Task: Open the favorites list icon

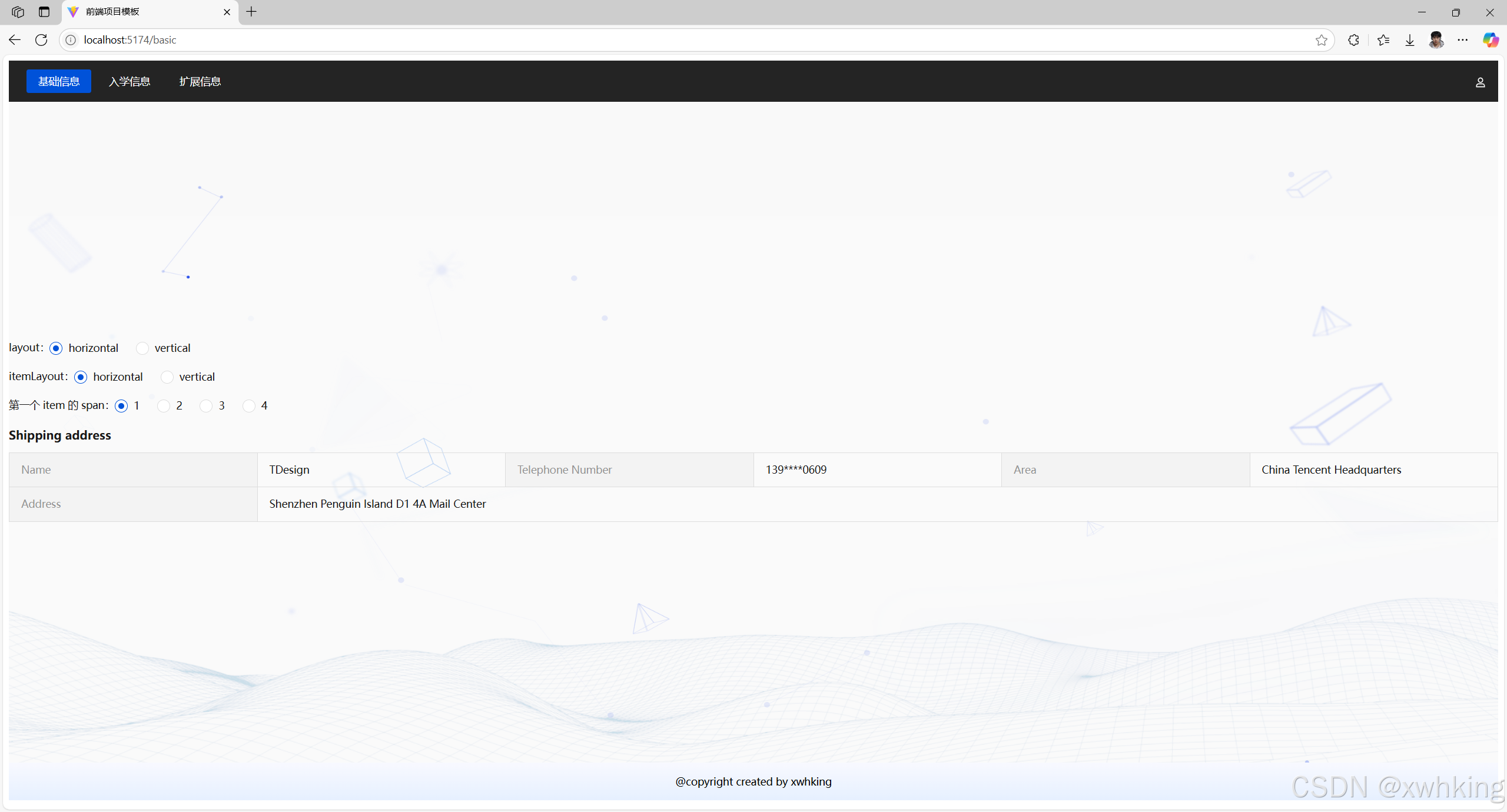Action: [x=1383, y=40]
